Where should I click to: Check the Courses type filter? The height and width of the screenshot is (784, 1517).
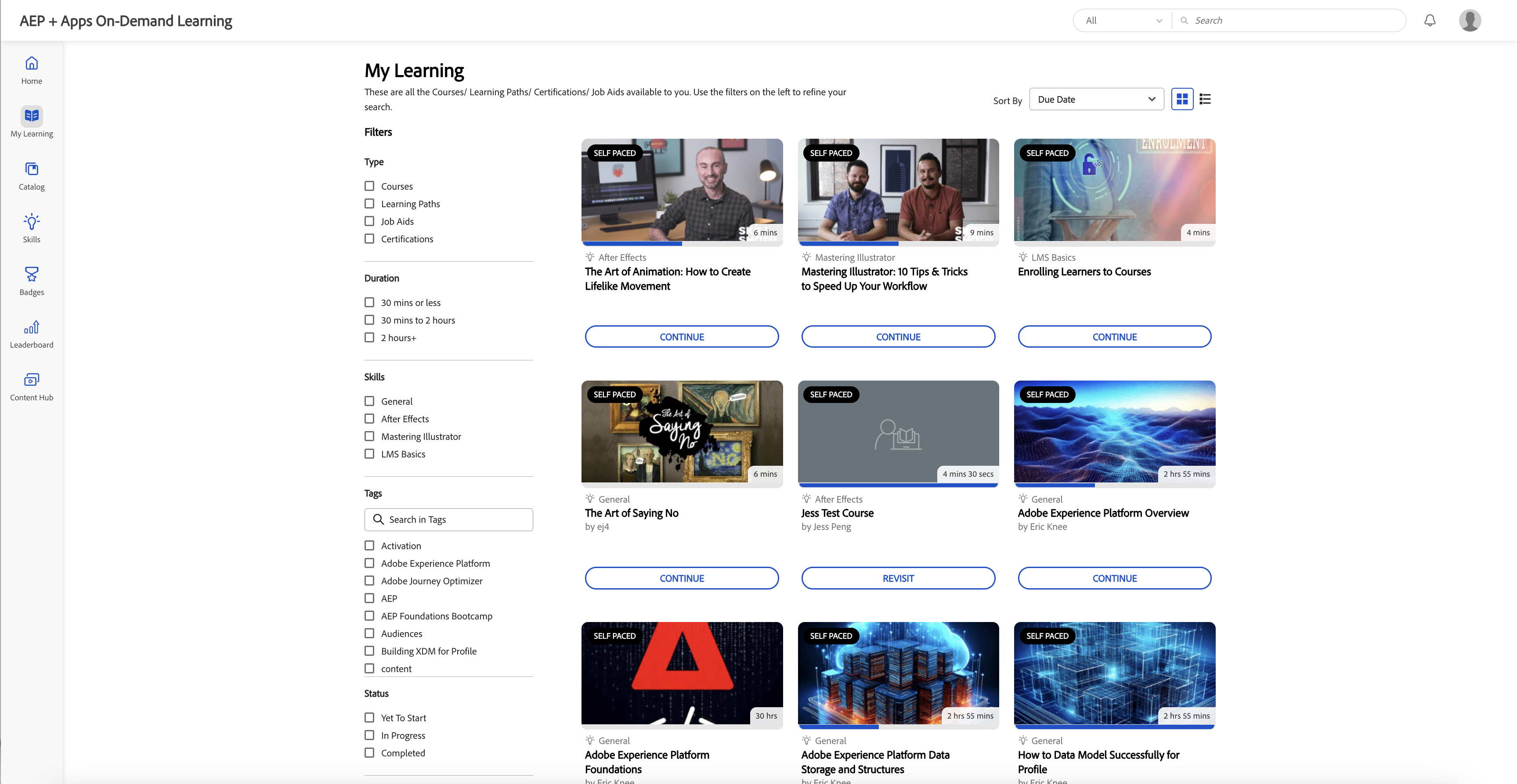[x=369, y=186]
